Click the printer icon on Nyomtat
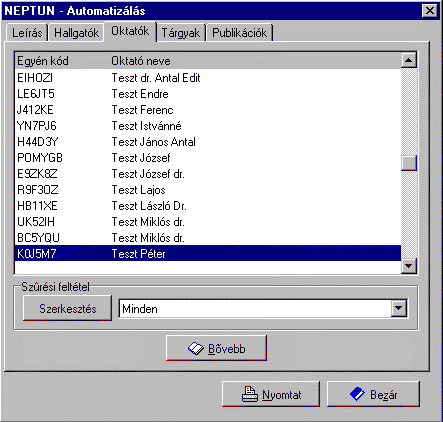 250,394
